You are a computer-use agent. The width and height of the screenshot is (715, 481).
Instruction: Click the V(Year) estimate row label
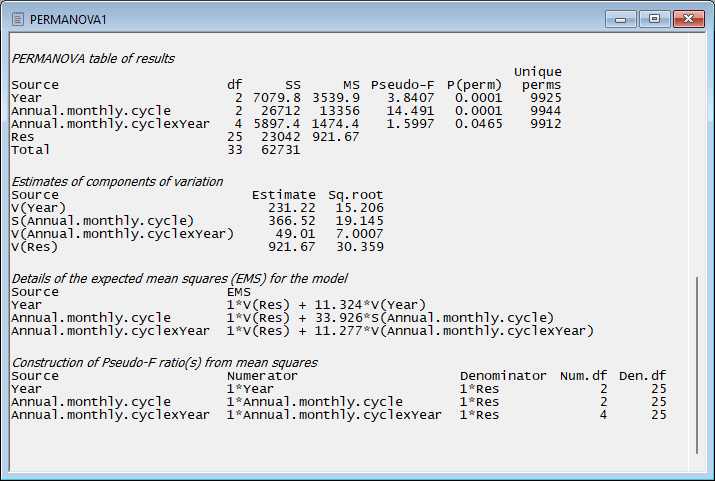click(x=38, y=208)
